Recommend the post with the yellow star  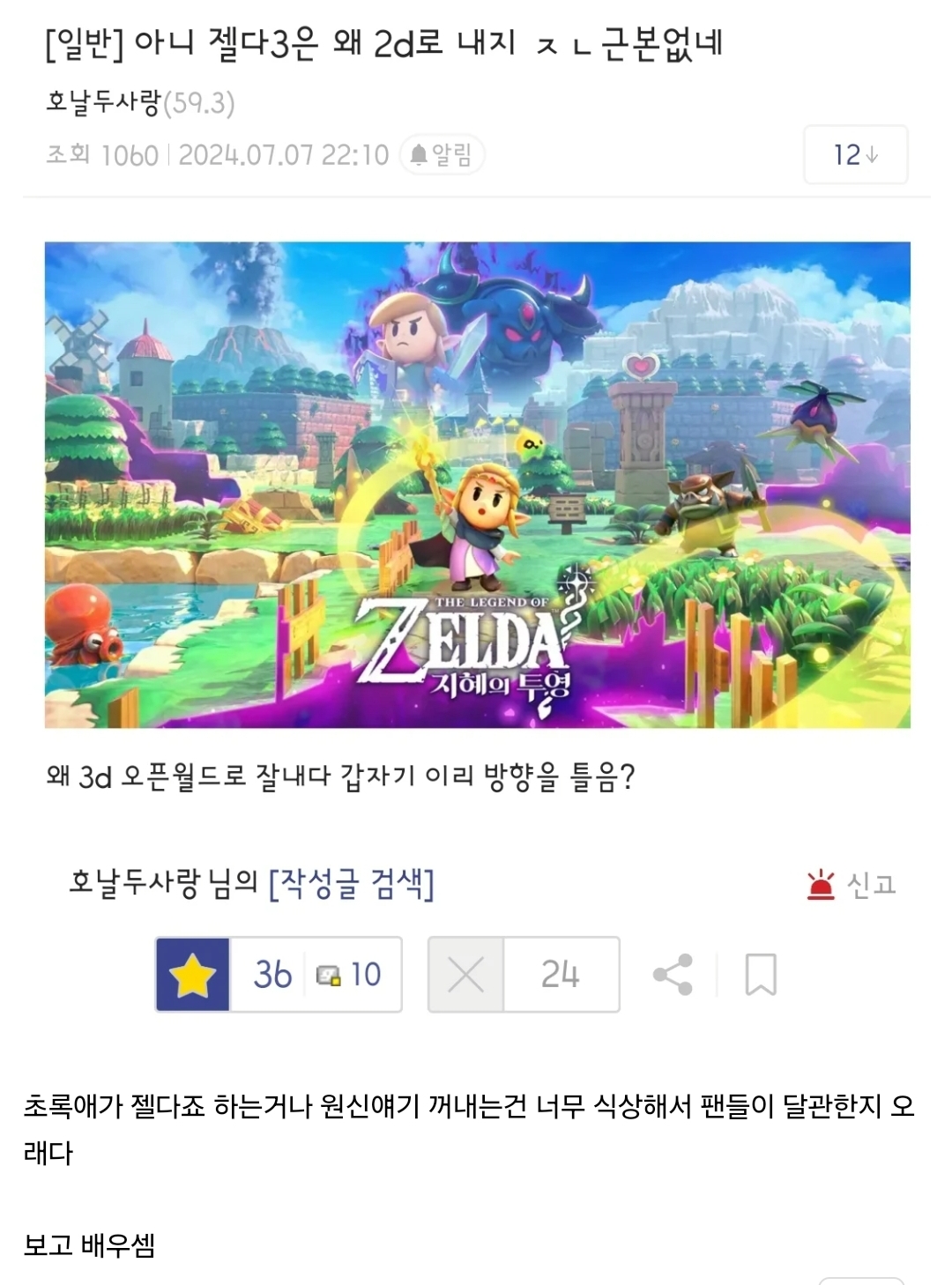tap(193, 975)
